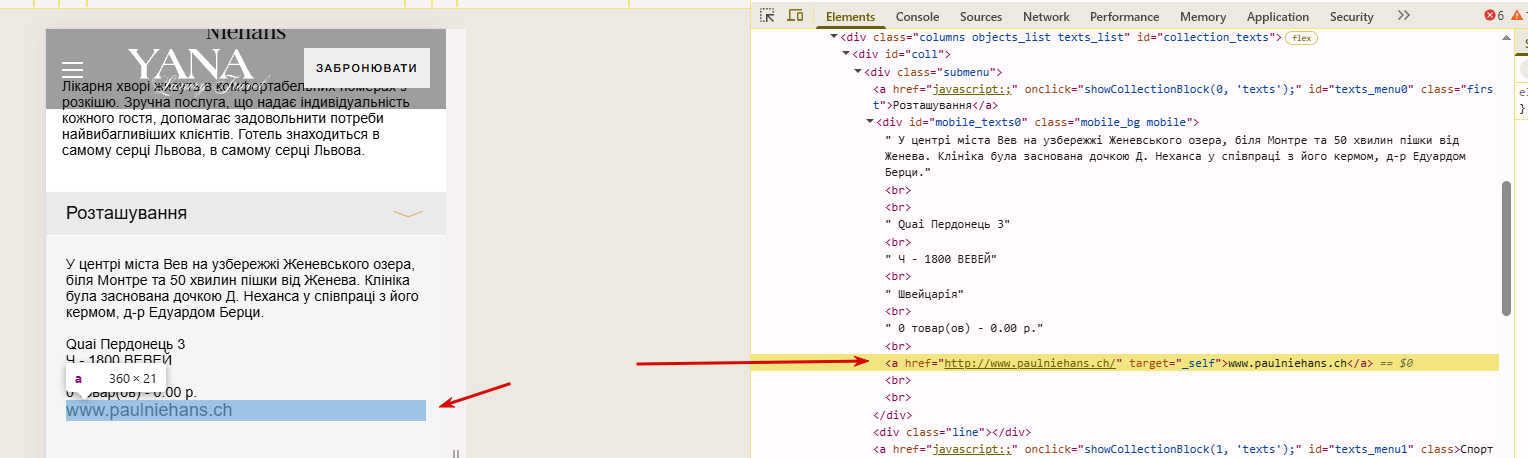
Task: Select the div class="line" node
Action: click(x=952, y=432)
